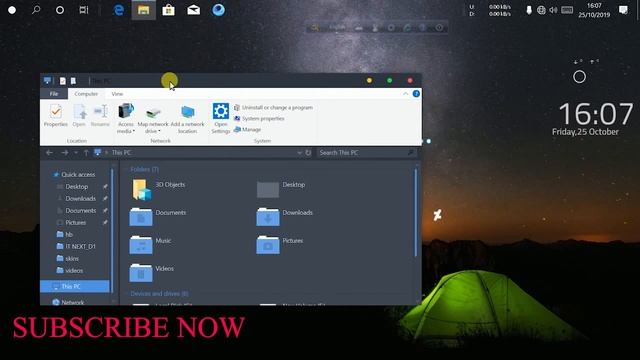Viewport: 640px width, 360px height.
Task: Select Network in navigation pane
Action: [x=68, y=302]
